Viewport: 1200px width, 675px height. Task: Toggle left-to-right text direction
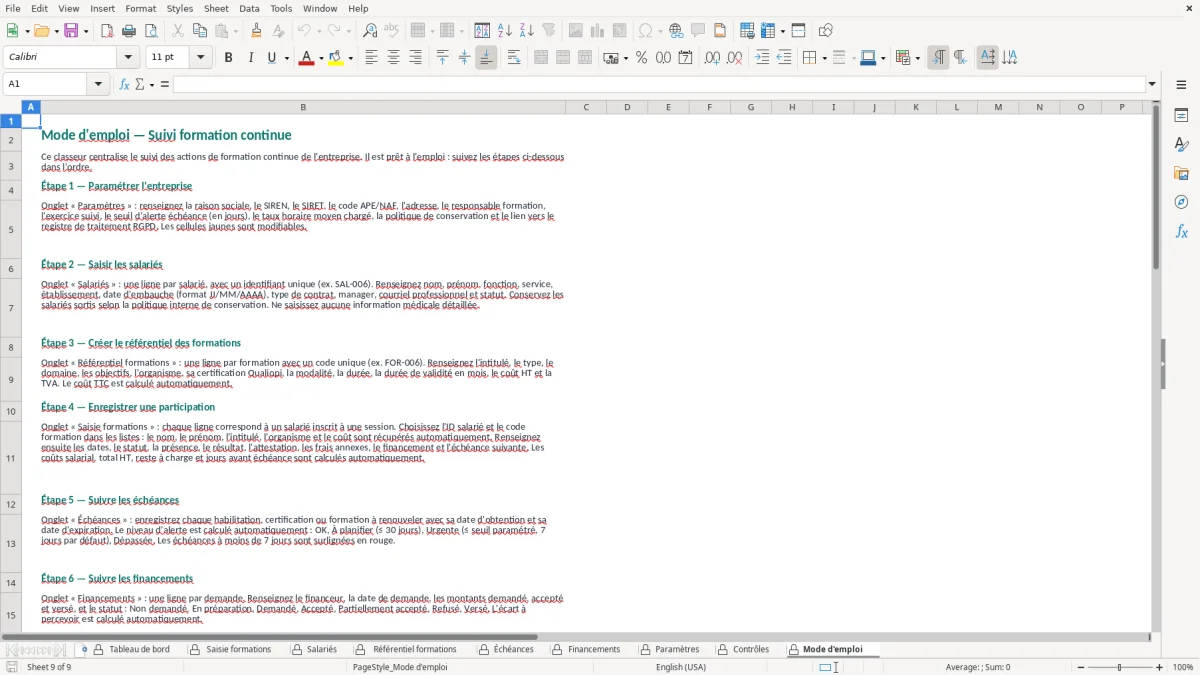(x=938, y=58)
